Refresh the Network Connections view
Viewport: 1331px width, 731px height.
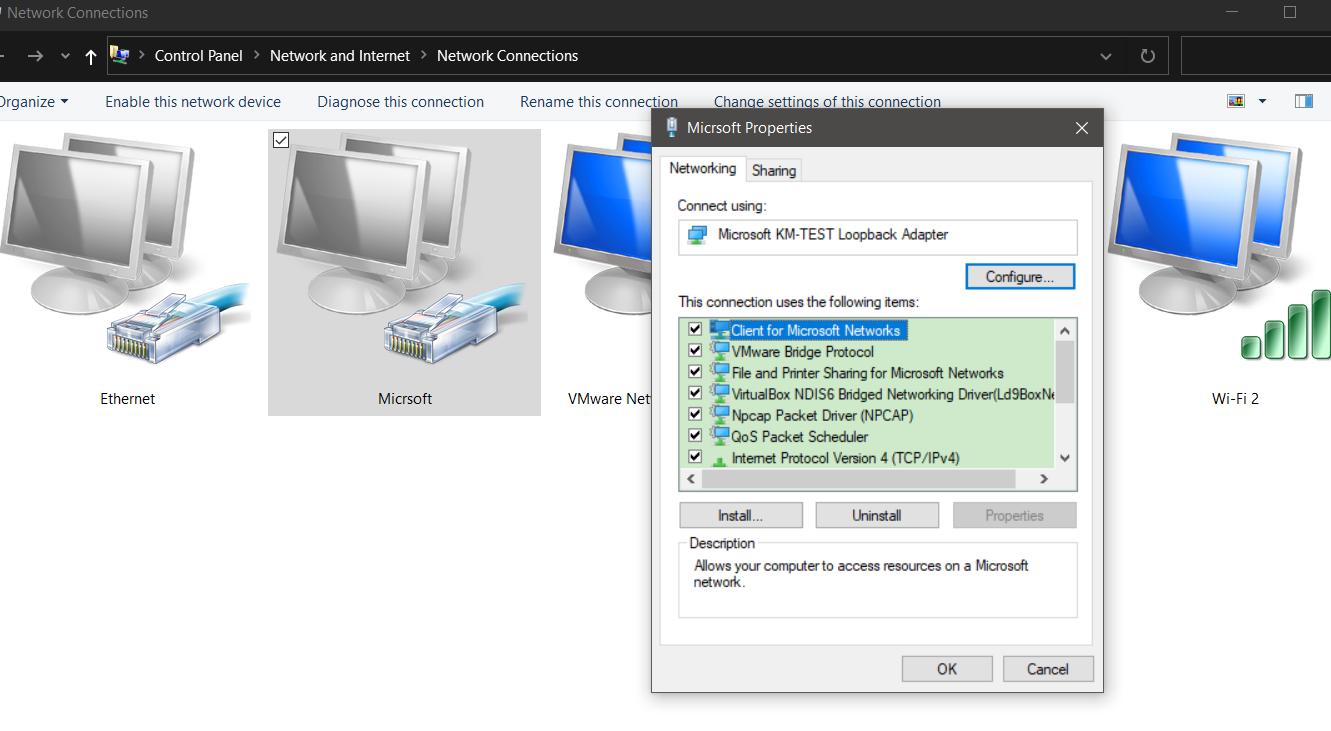1148,56
